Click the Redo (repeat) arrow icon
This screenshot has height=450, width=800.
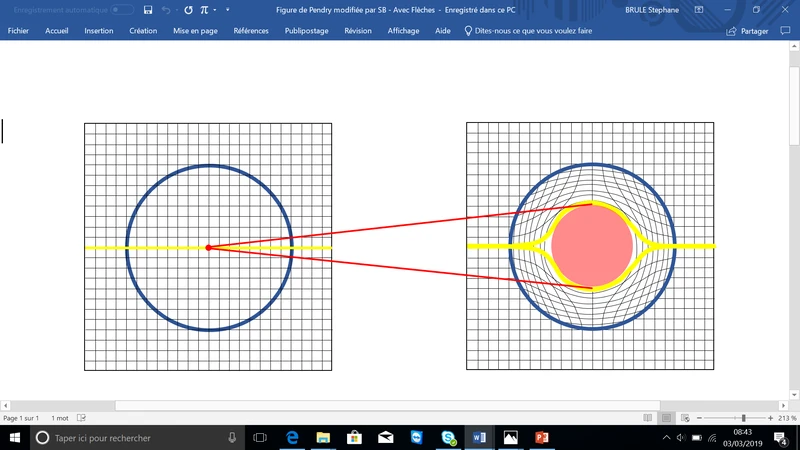pyautogui.click(x=188, y=10)
